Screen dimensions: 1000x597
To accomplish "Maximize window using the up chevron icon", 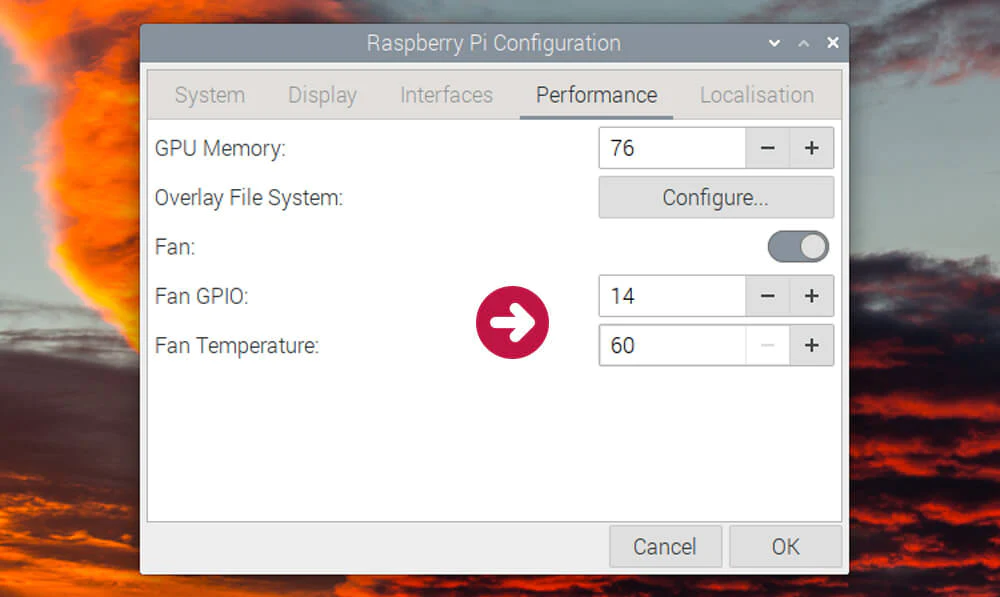I will click(803, 44).
